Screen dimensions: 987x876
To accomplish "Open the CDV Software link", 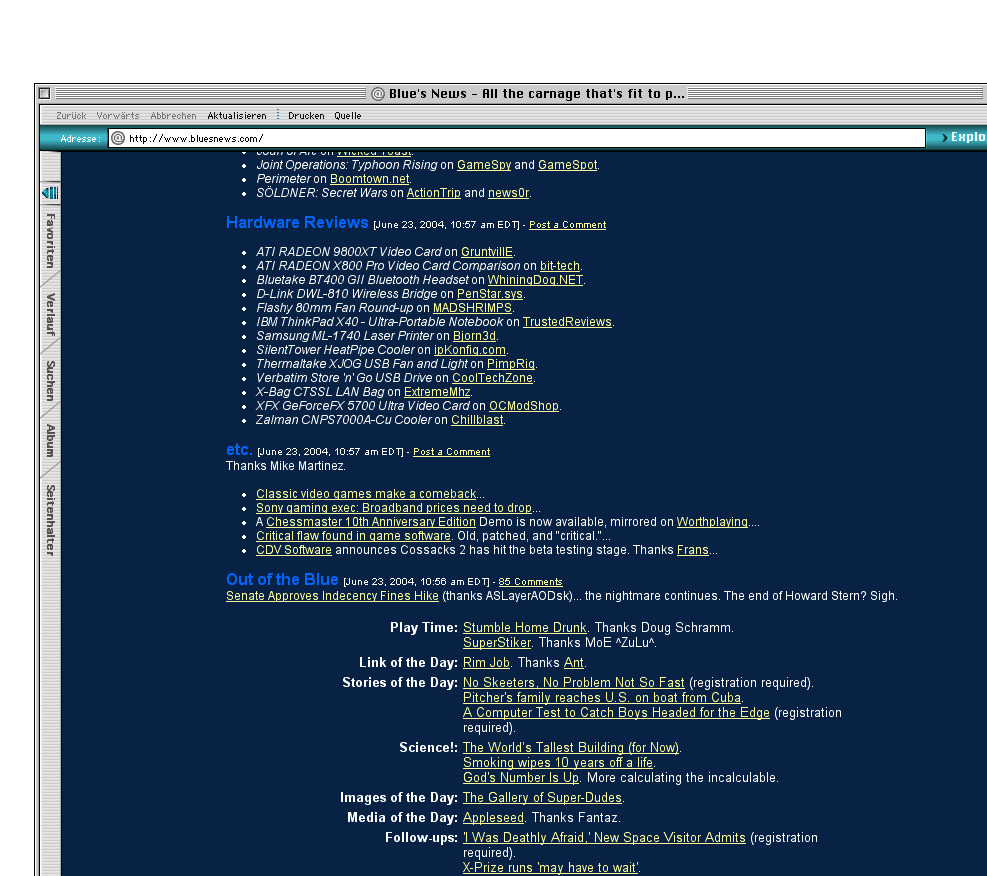I will (293, 550).
